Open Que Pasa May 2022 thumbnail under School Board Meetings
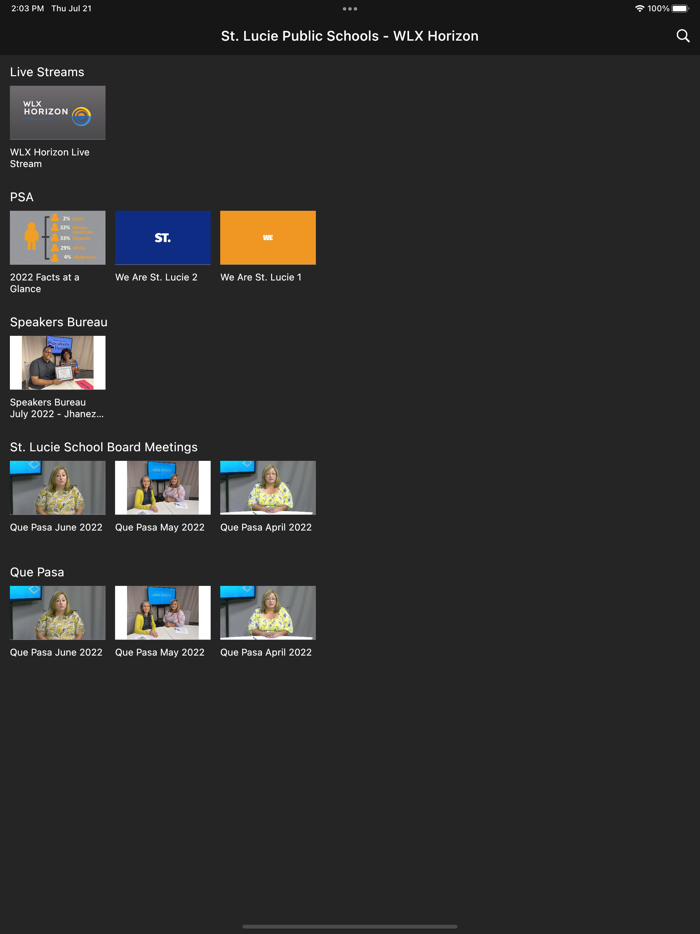 163,488
